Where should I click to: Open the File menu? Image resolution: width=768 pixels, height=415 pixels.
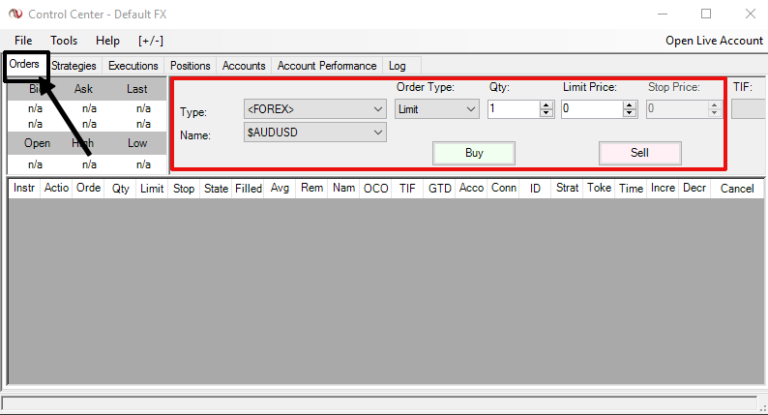[x=23, y=41]
